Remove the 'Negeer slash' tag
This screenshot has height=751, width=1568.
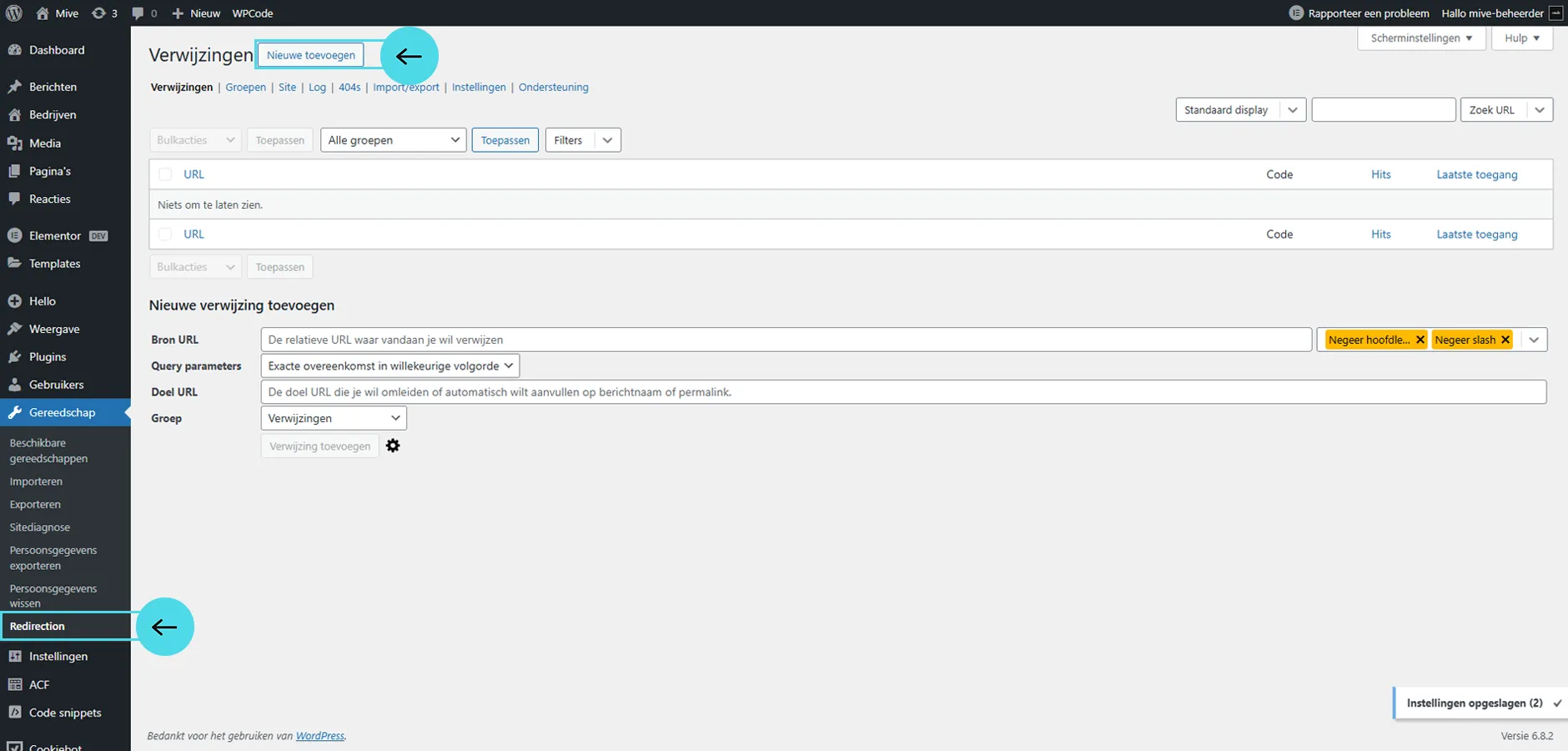pyautogui.click(x=1505, y=340)
